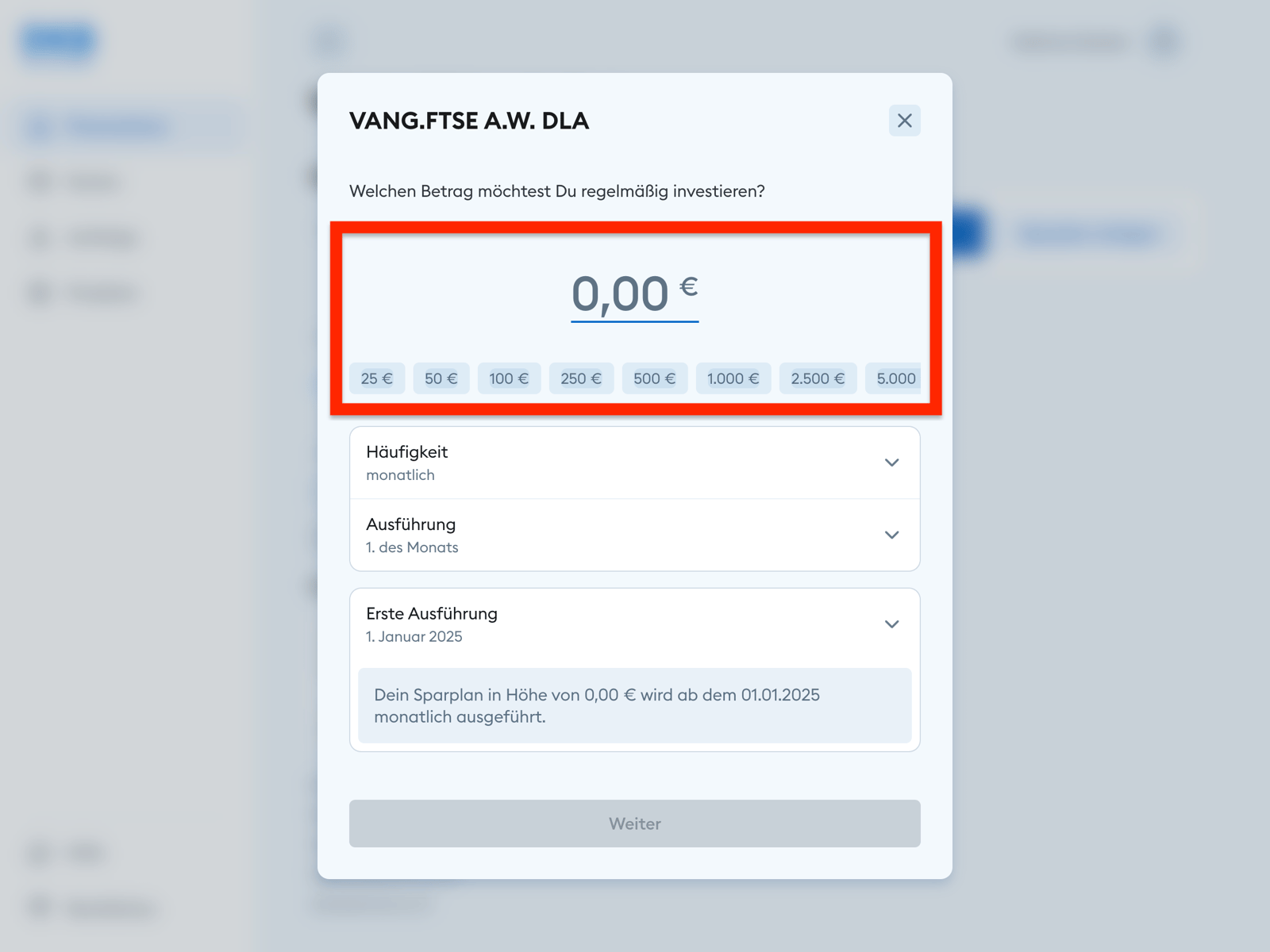1270x952 pixels.
Task: Select the 25 € preset amount
Action: click(x=377, y=378)
